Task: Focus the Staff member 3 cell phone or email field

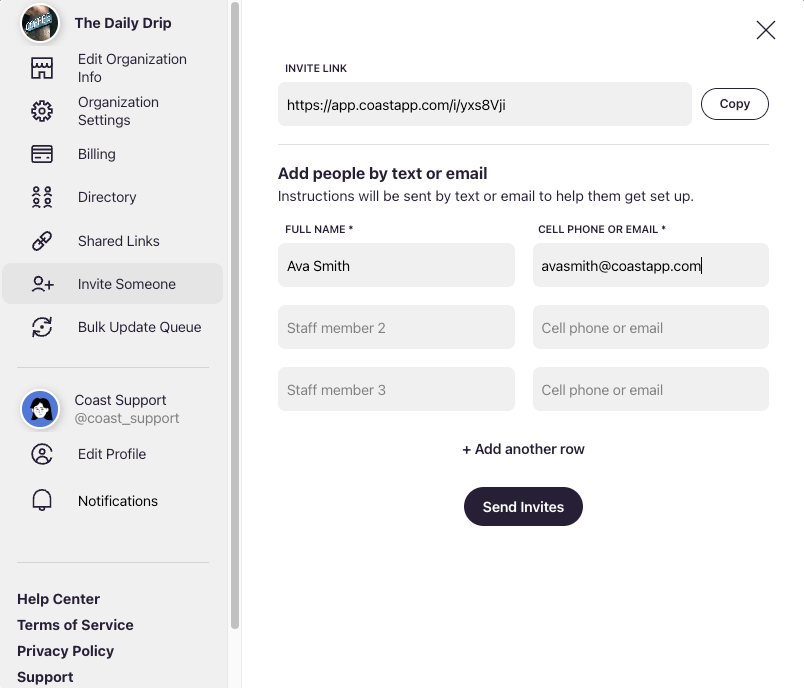Action: tap(650, 390)
